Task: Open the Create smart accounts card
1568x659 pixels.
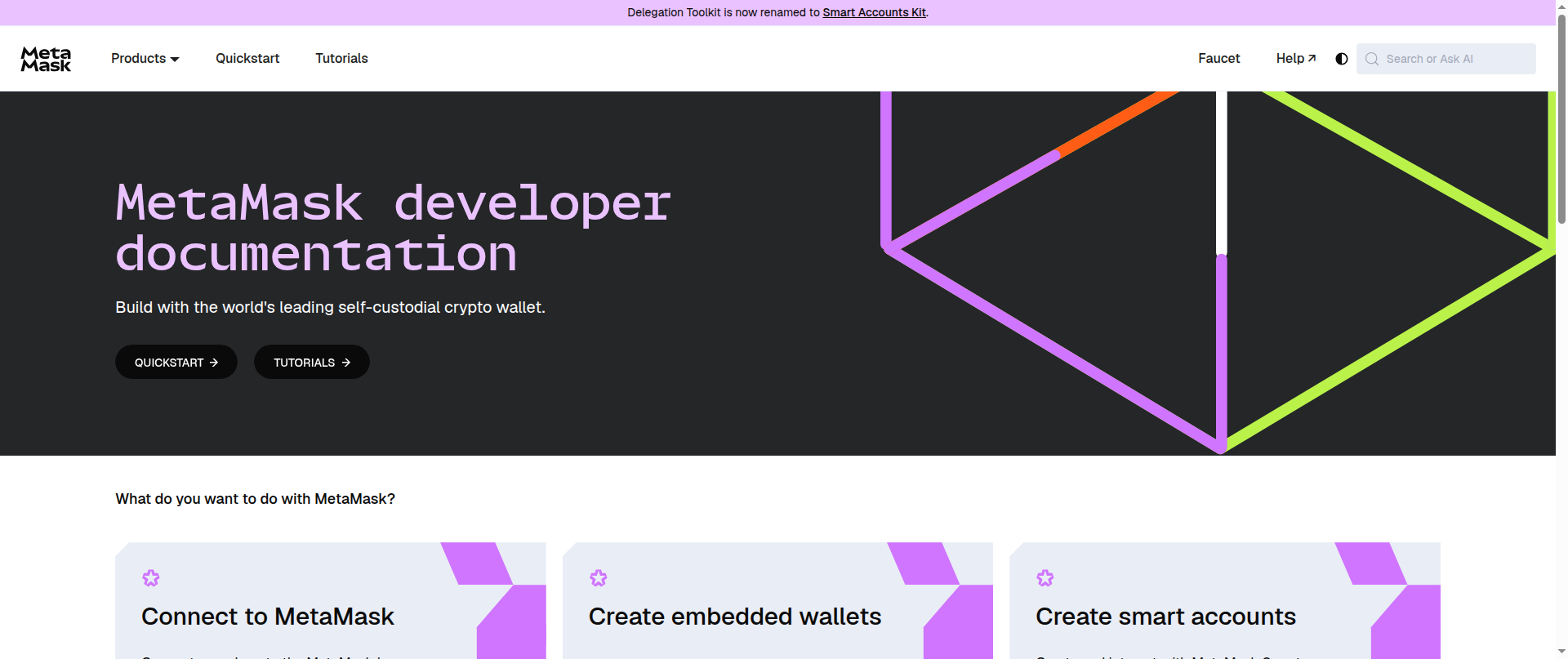Action: click(x=1225, y=601)
